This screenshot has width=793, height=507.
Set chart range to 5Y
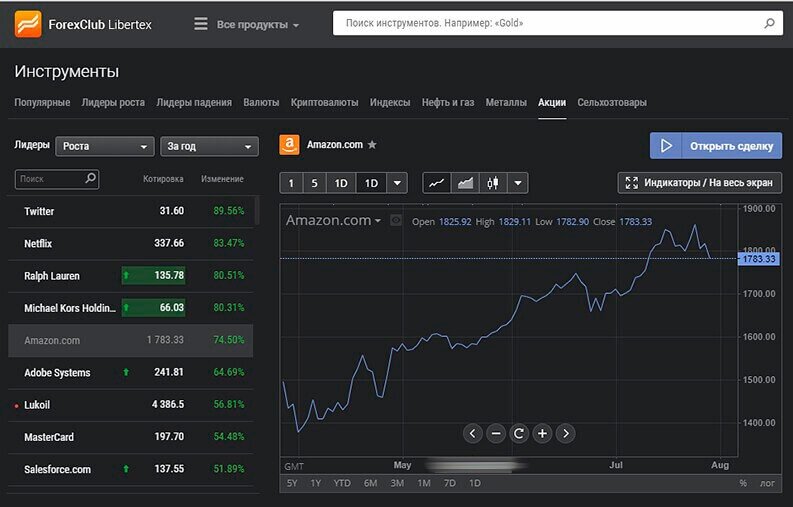pos(292,483)
